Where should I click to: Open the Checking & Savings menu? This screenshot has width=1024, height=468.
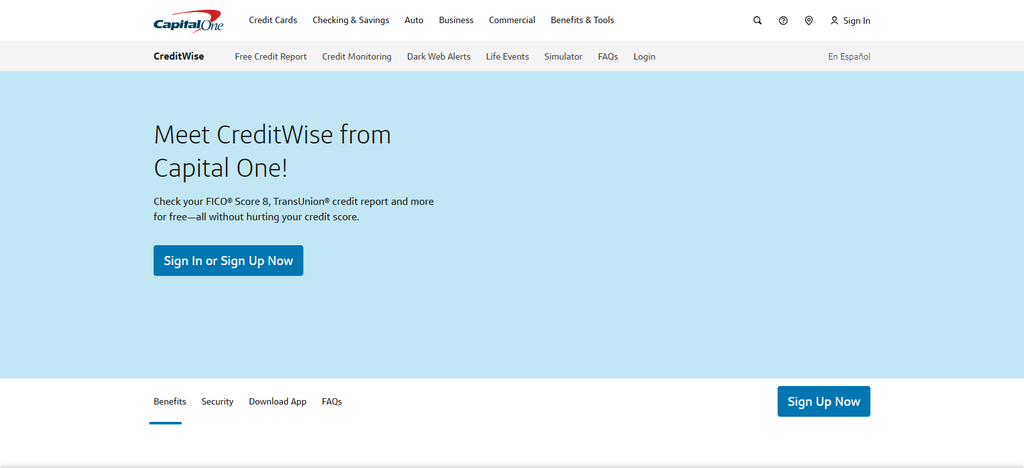coord(351,20)
